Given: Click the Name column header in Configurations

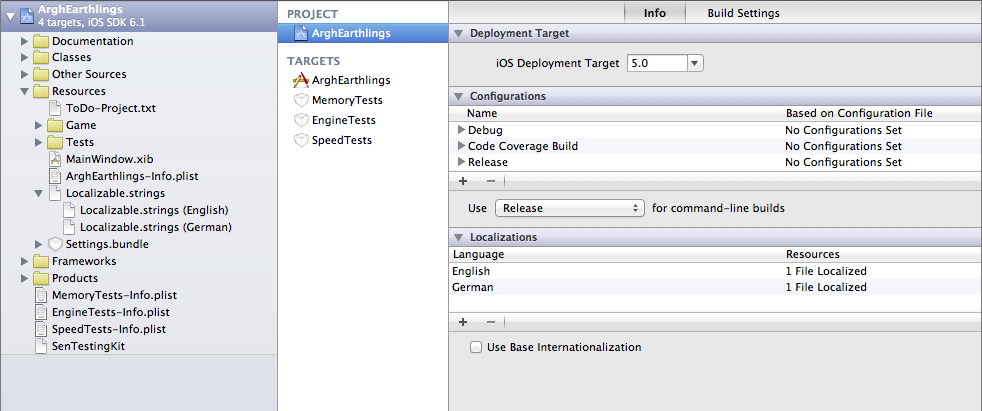Looking at the screenshot, I should click(482, 113).
